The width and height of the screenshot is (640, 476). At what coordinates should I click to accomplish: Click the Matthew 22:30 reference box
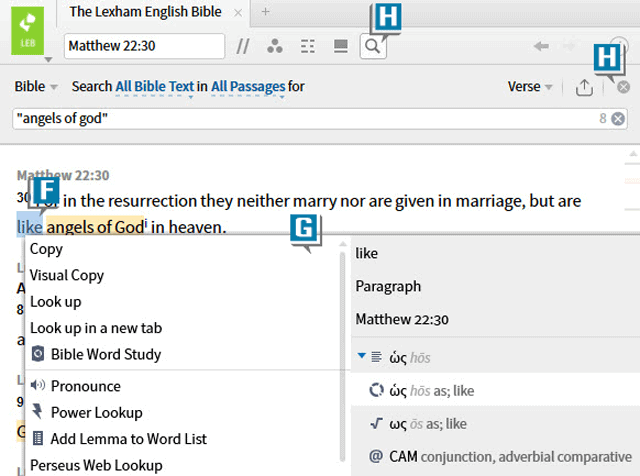coord(144,46)
